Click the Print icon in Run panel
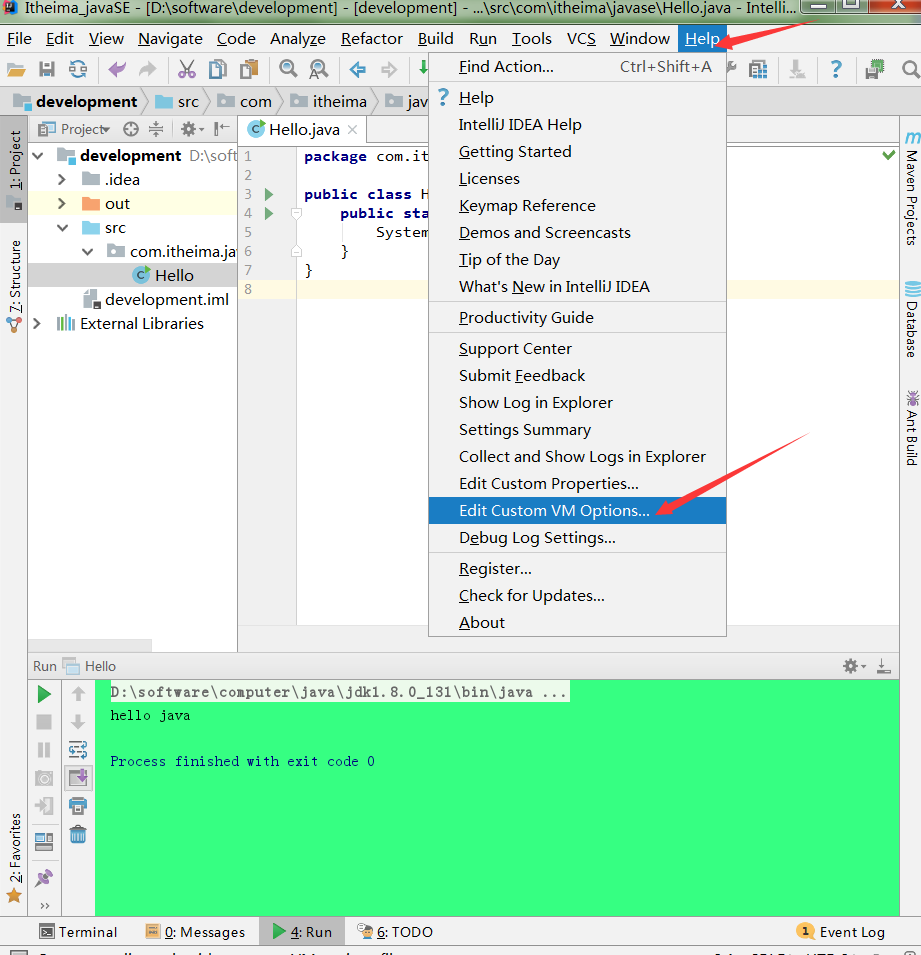The height and width of the screenshot is (955, 921). 77,805
